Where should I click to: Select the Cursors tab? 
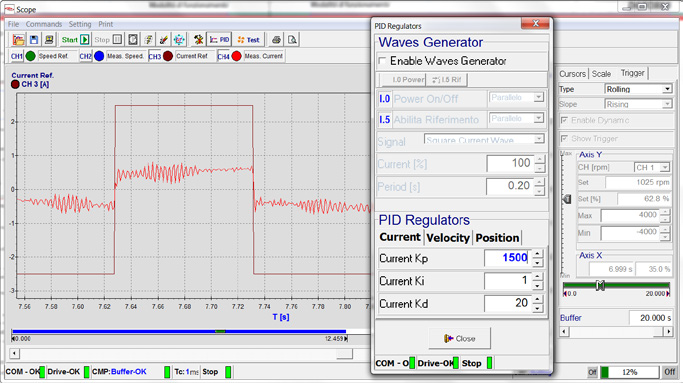pyautogui.click(x=572, y=74)
